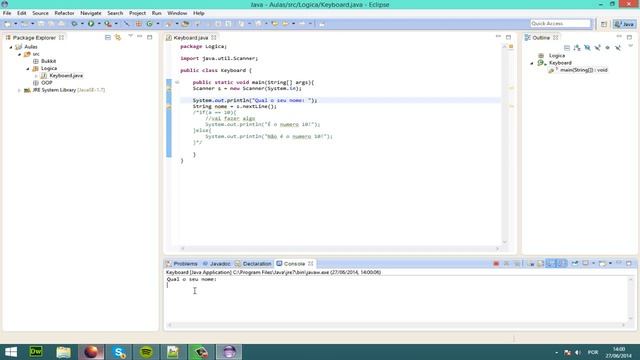Viewport: 640px width, 360px height.
Task: Switch to the Problems tab
Action: [182, 264]
